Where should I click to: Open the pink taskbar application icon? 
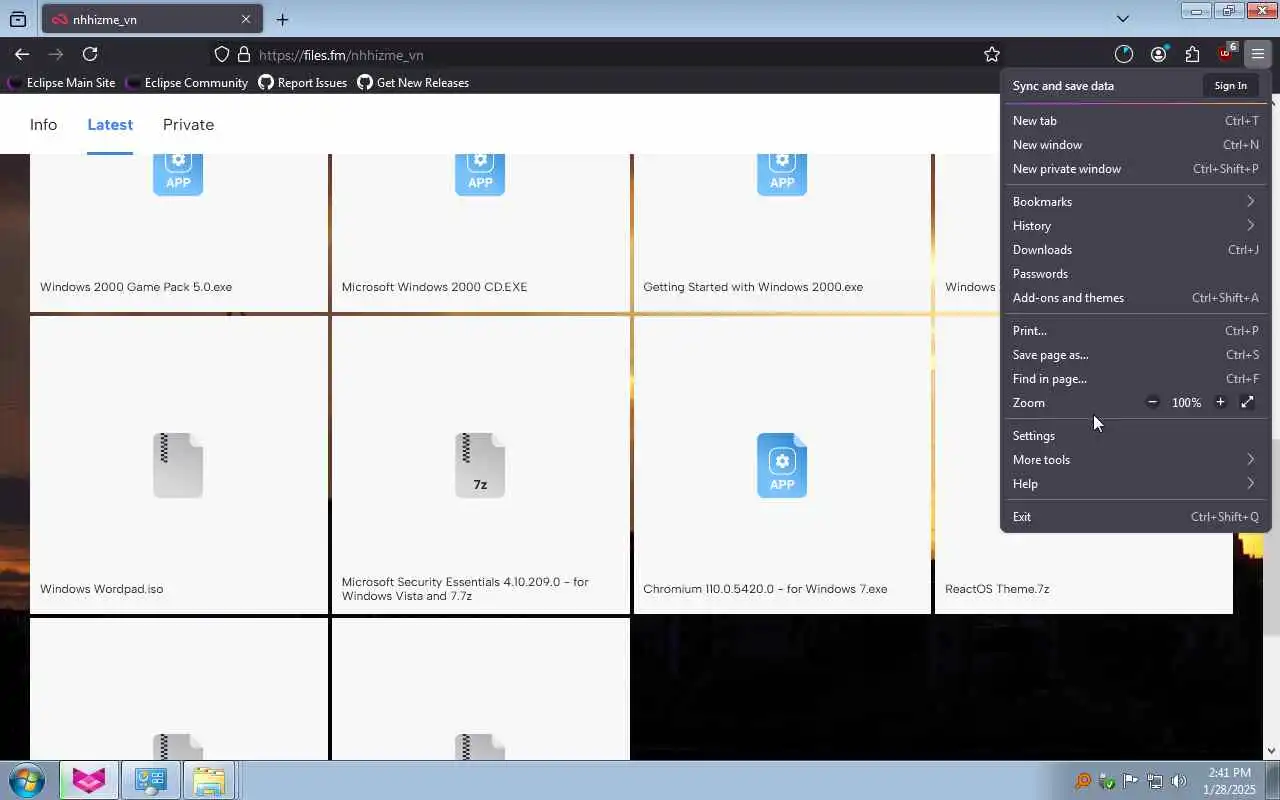88,780
